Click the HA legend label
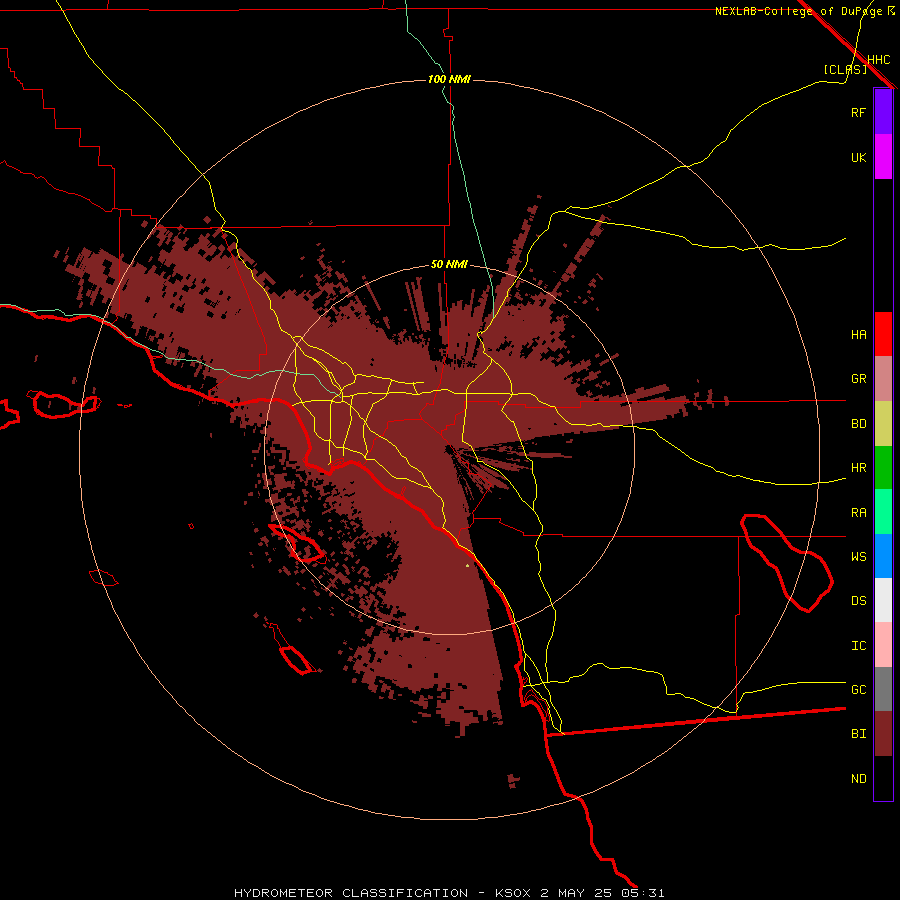The image size is (900, 900). (858, 334)
